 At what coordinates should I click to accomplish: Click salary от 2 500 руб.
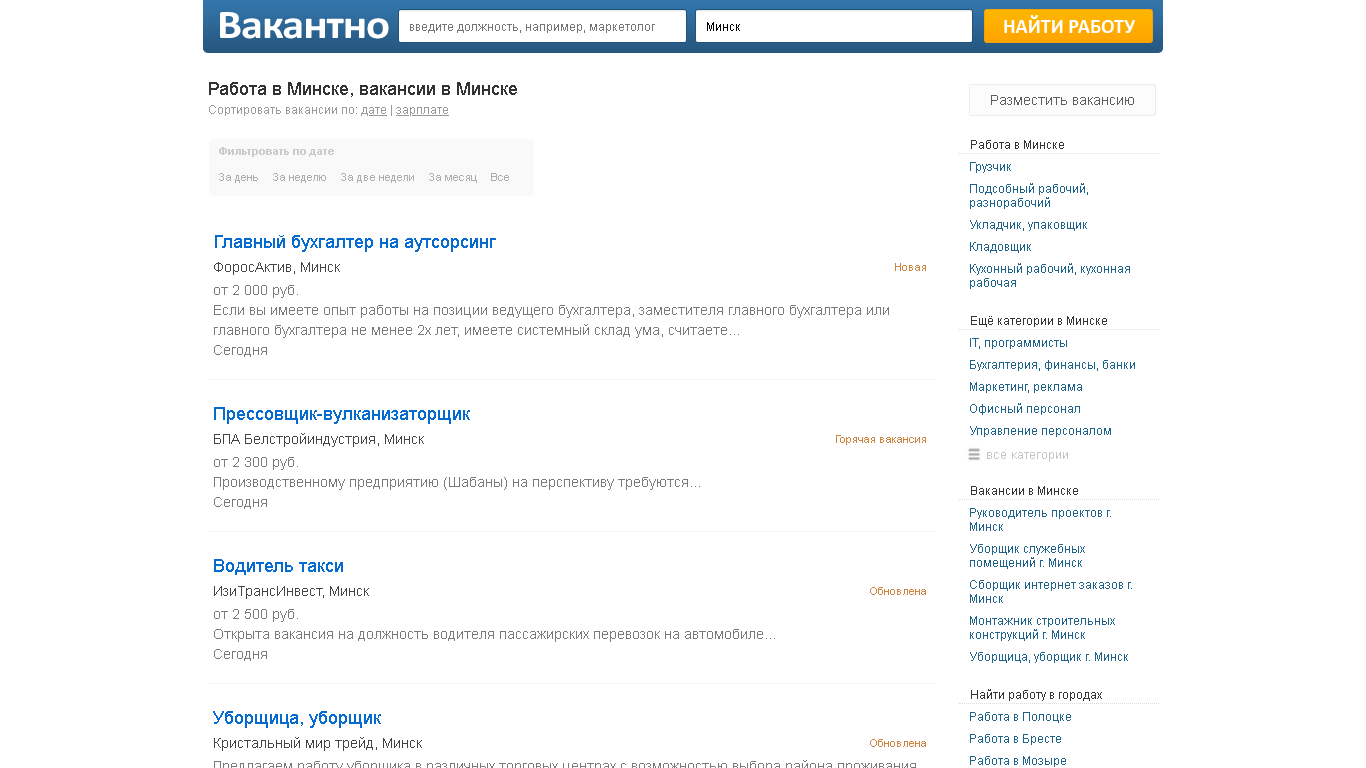click(x=256, y=614)
